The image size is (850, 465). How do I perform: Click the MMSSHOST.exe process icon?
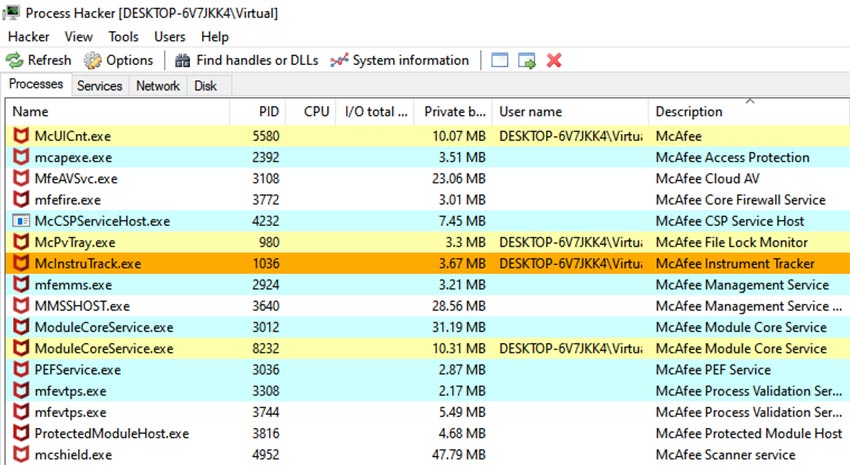(21, 306)
